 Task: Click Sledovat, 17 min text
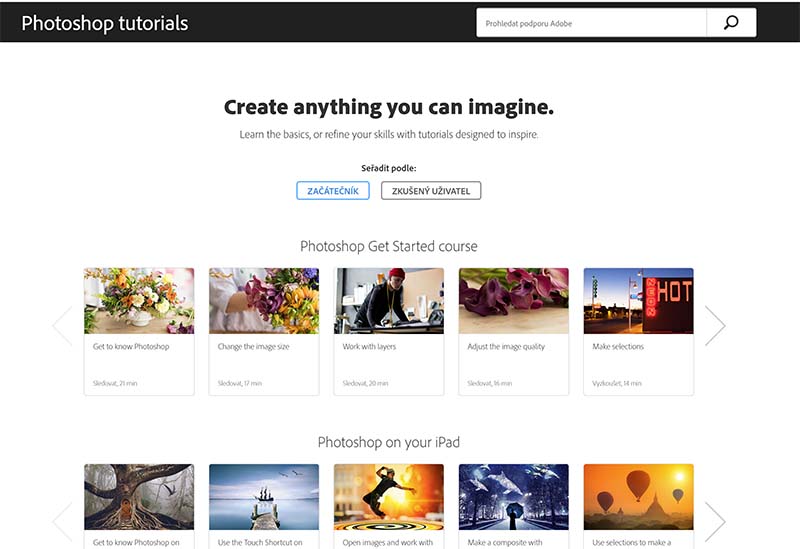239,383
